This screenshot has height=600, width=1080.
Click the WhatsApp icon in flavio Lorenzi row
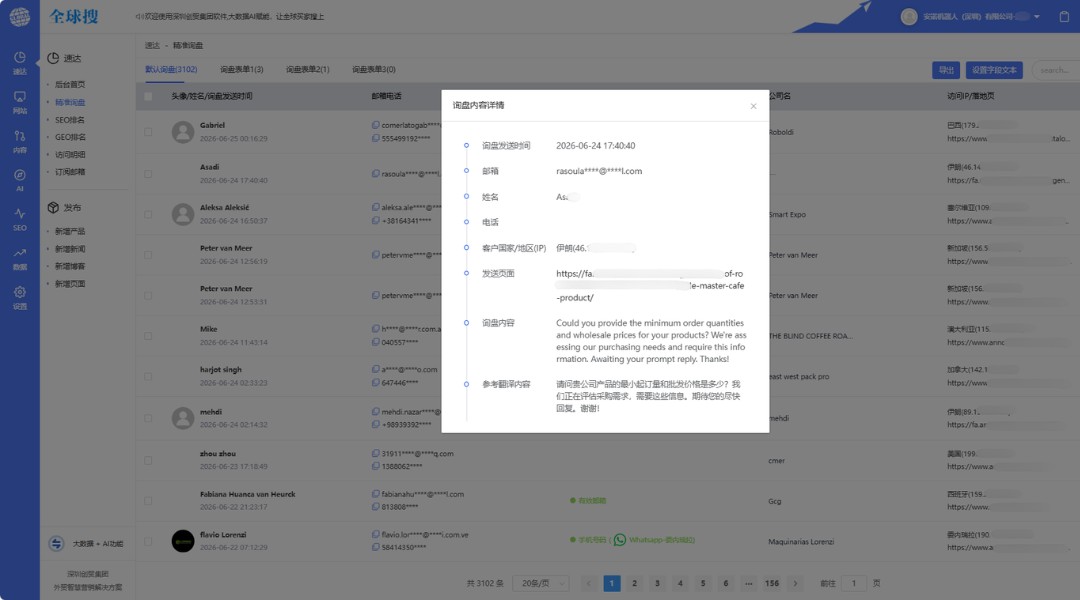pos(619,540)
